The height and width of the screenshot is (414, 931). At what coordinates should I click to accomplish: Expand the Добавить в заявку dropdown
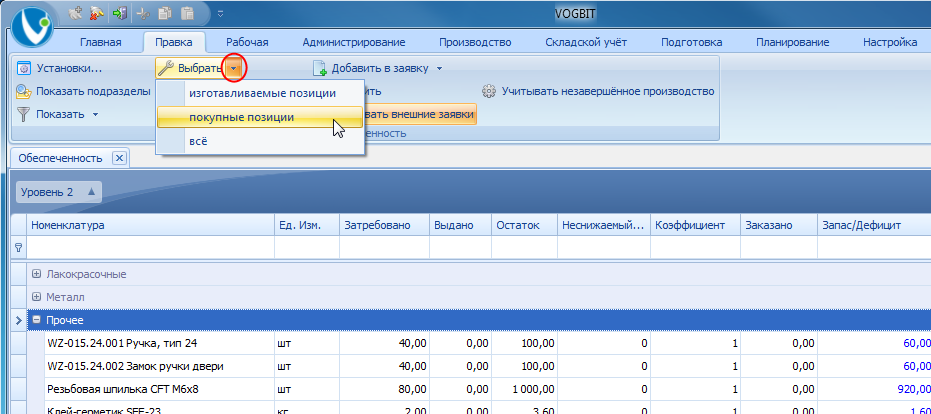click(439, 68)
